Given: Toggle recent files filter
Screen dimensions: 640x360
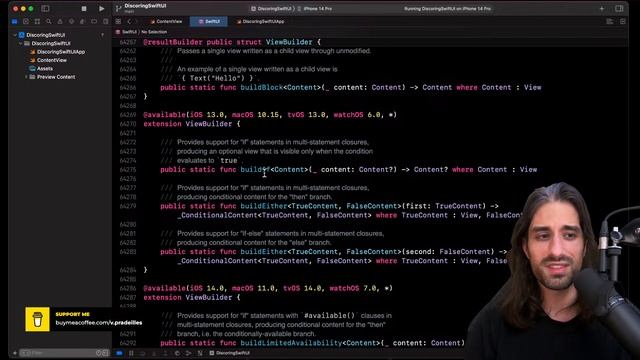Looking at the screenshot, I should tap(98, 353).
